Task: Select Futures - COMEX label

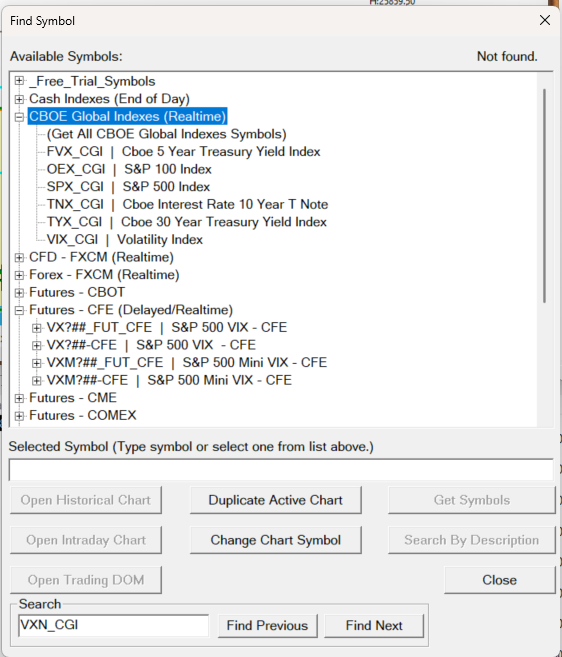Action: click(x=83, y=416)
